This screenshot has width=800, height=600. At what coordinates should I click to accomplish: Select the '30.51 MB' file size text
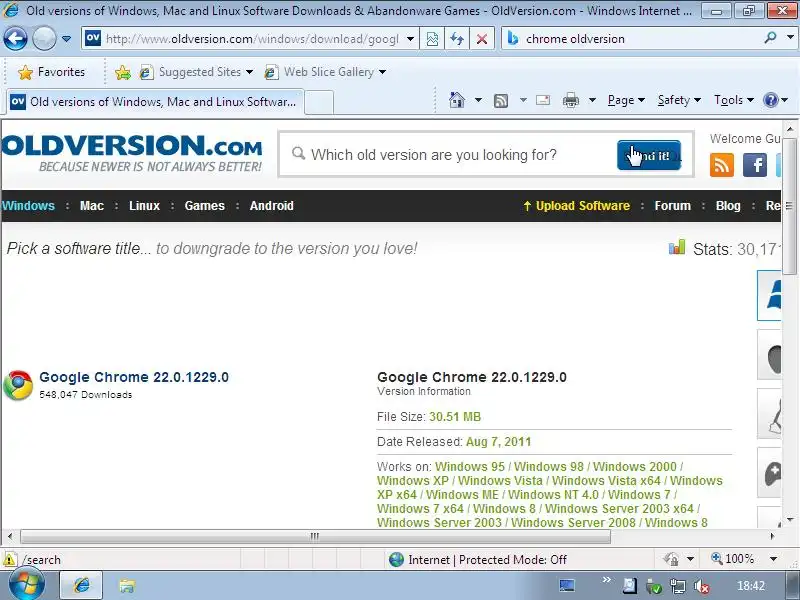coord(455,417)
